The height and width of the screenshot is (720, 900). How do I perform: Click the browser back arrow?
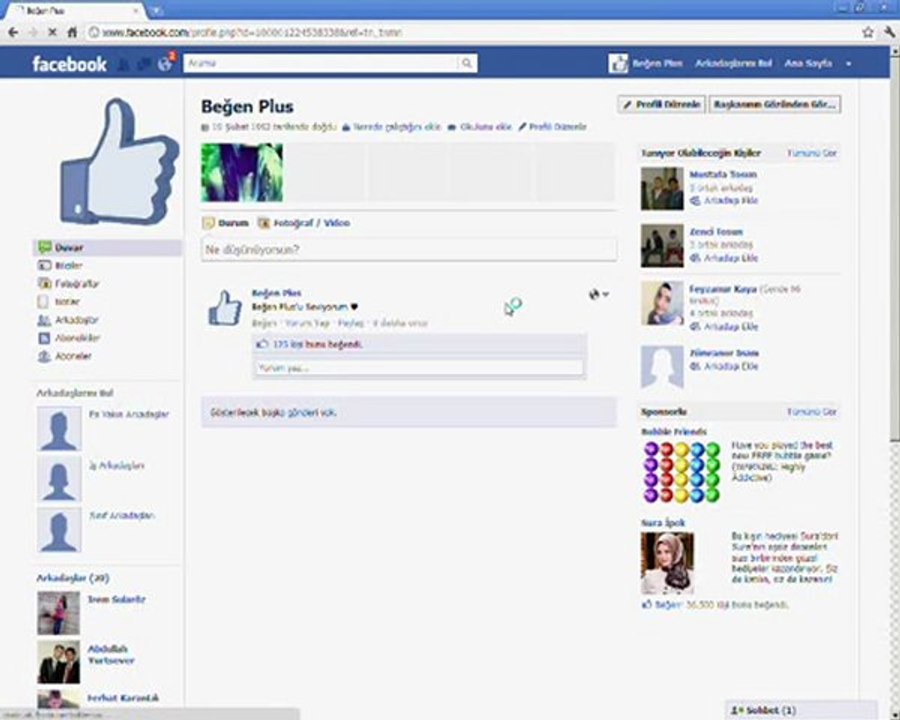click(x=13, y=32)
